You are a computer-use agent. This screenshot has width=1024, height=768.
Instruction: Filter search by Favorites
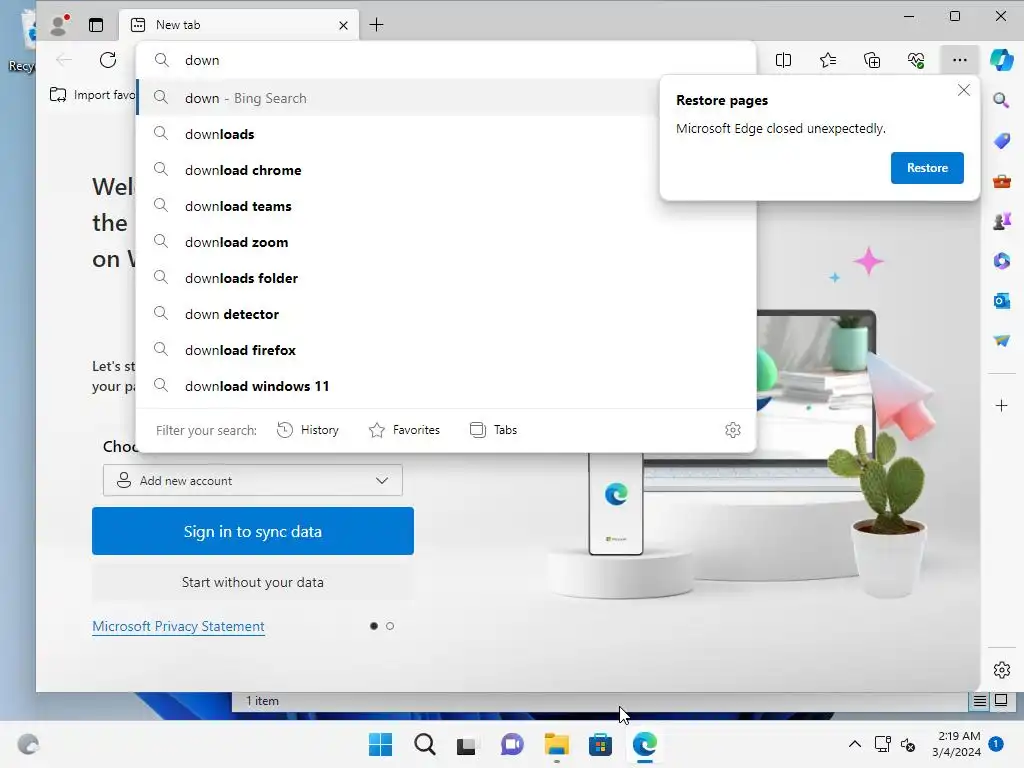(405, 430)
